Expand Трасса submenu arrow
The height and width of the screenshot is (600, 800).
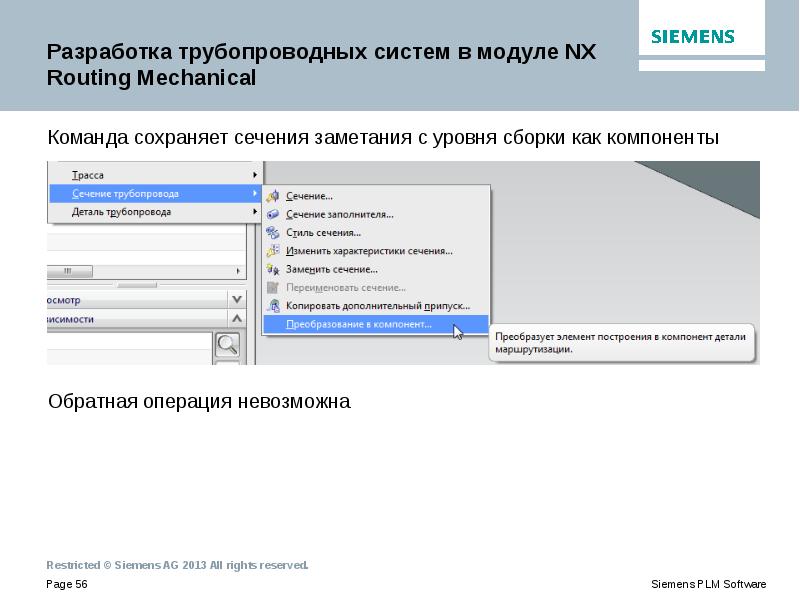point(255,175)
